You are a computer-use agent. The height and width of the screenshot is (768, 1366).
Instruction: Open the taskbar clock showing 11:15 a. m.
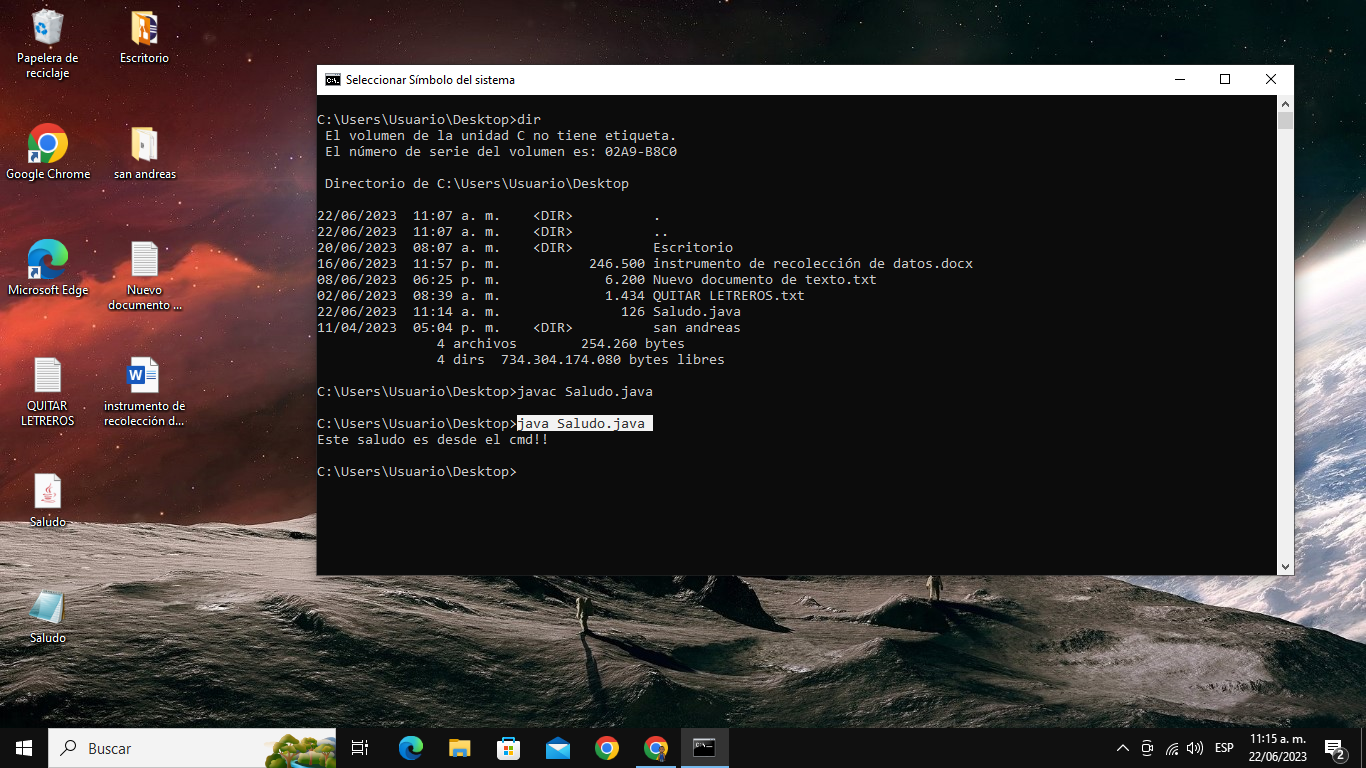pyautogui.click(x=1278, y=748)
